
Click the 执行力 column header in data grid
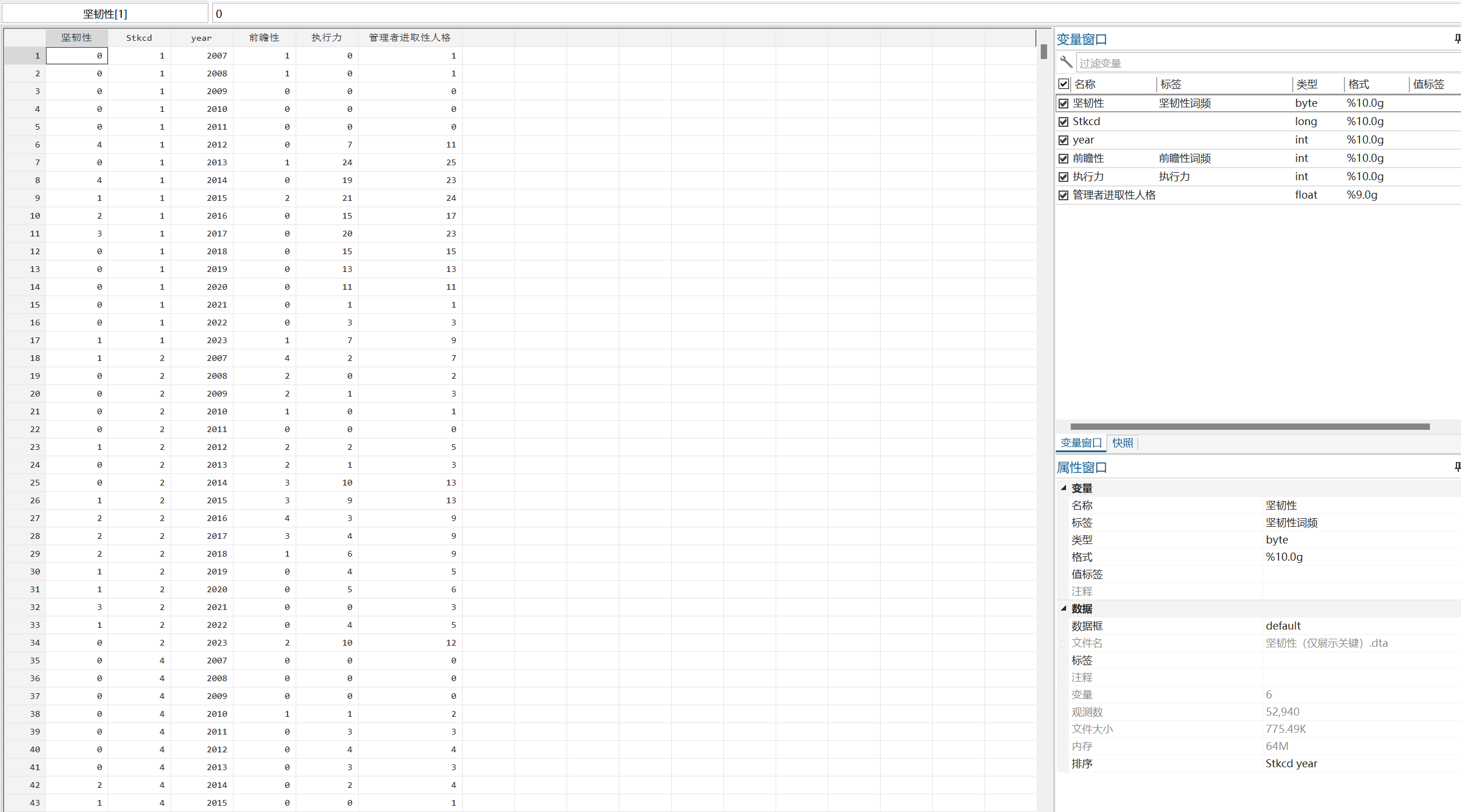pos(327,38)
